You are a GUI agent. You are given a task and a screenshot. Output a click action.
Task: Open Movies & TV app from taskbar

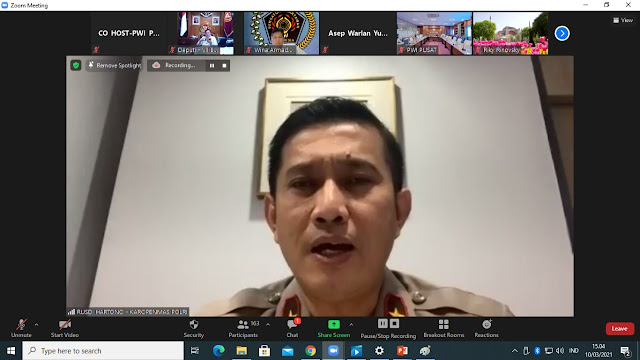(356, 351)
